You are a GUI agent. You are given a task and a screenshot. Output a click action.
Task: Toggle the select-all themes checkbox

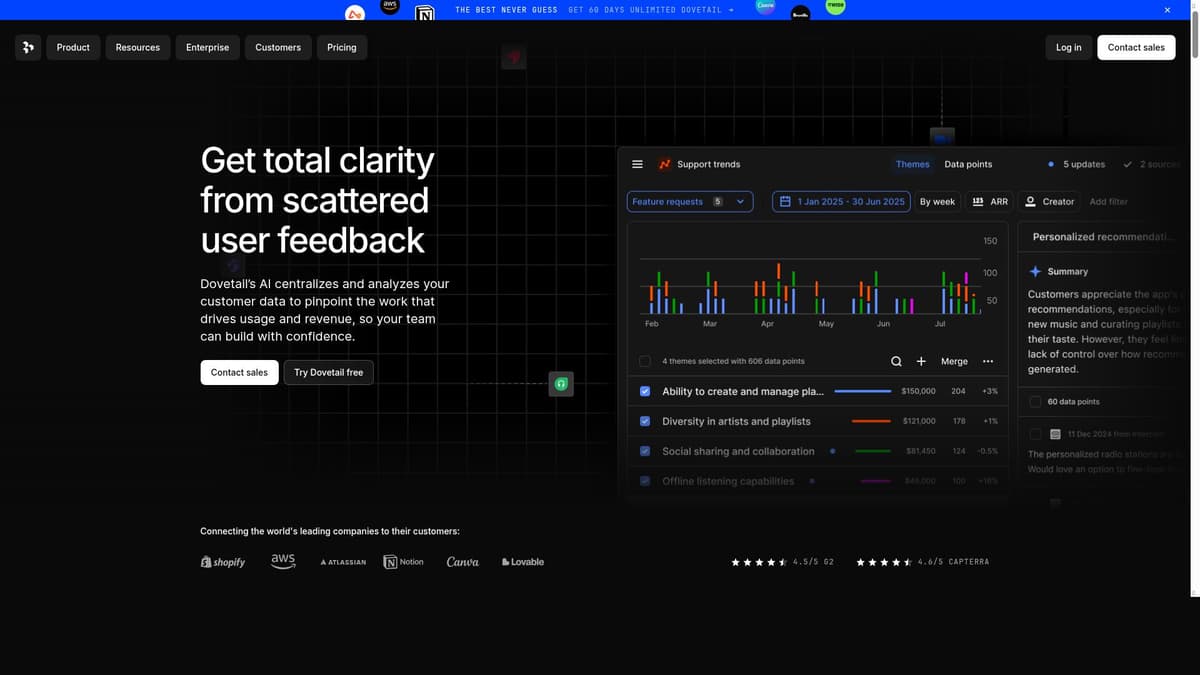645,361
